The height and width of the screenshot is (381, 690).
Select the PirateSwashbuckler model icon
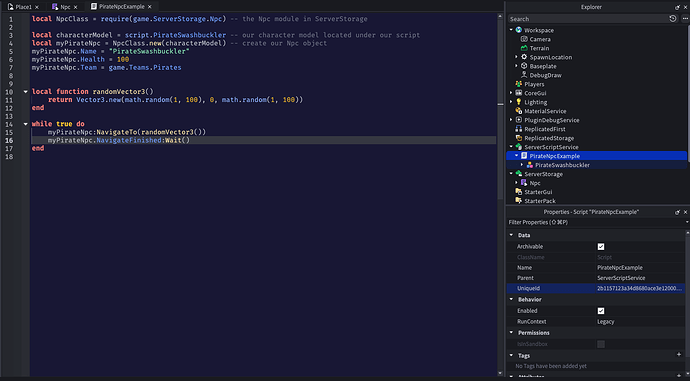pyautogui.click(x=530, y=165)
